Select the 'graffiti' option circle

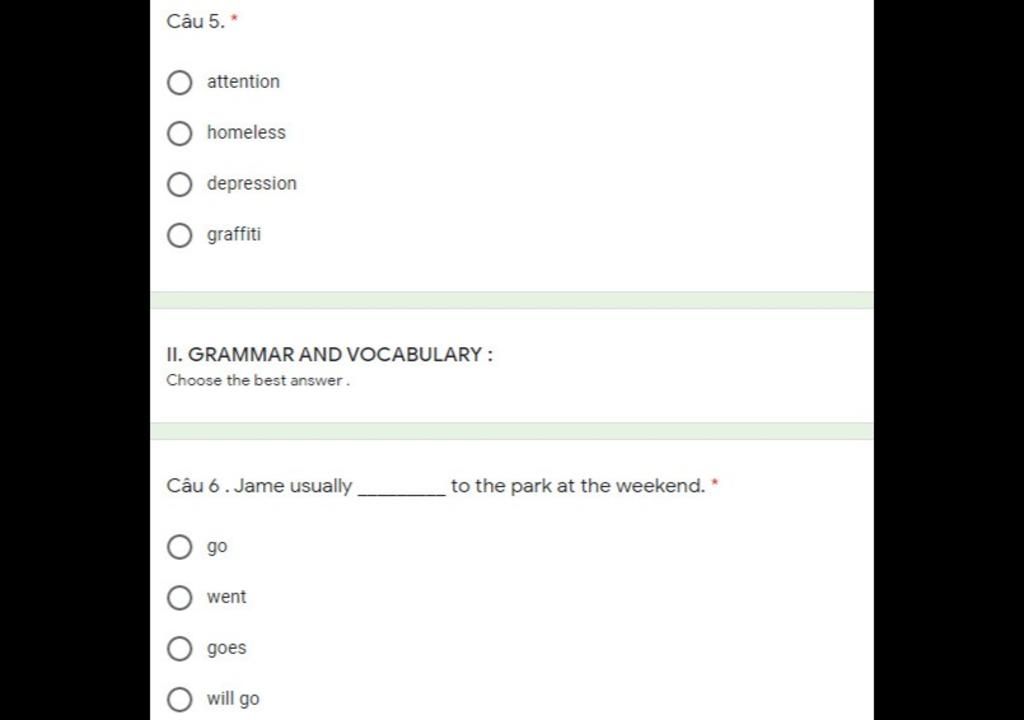click(180, 235)
